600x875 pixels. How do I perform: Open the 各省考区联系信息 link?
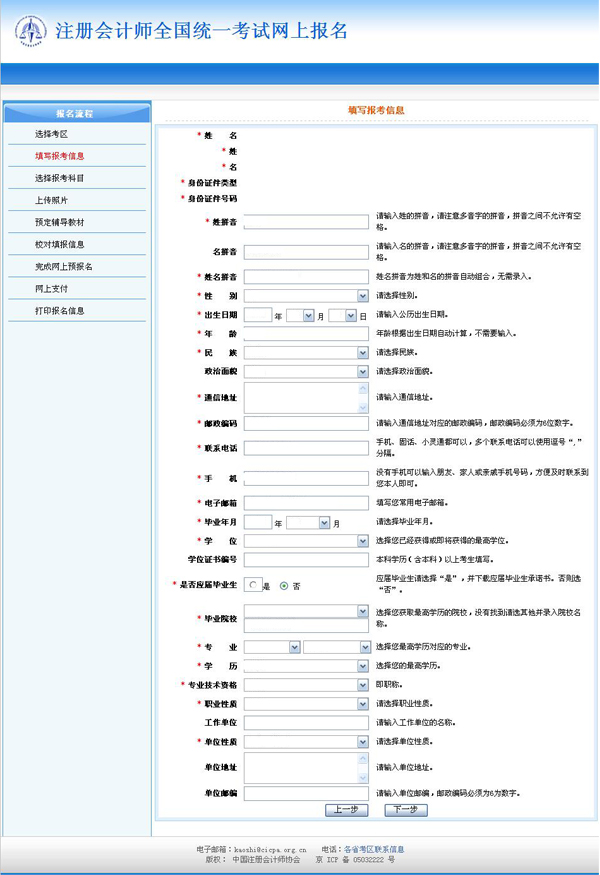point(374,849)
